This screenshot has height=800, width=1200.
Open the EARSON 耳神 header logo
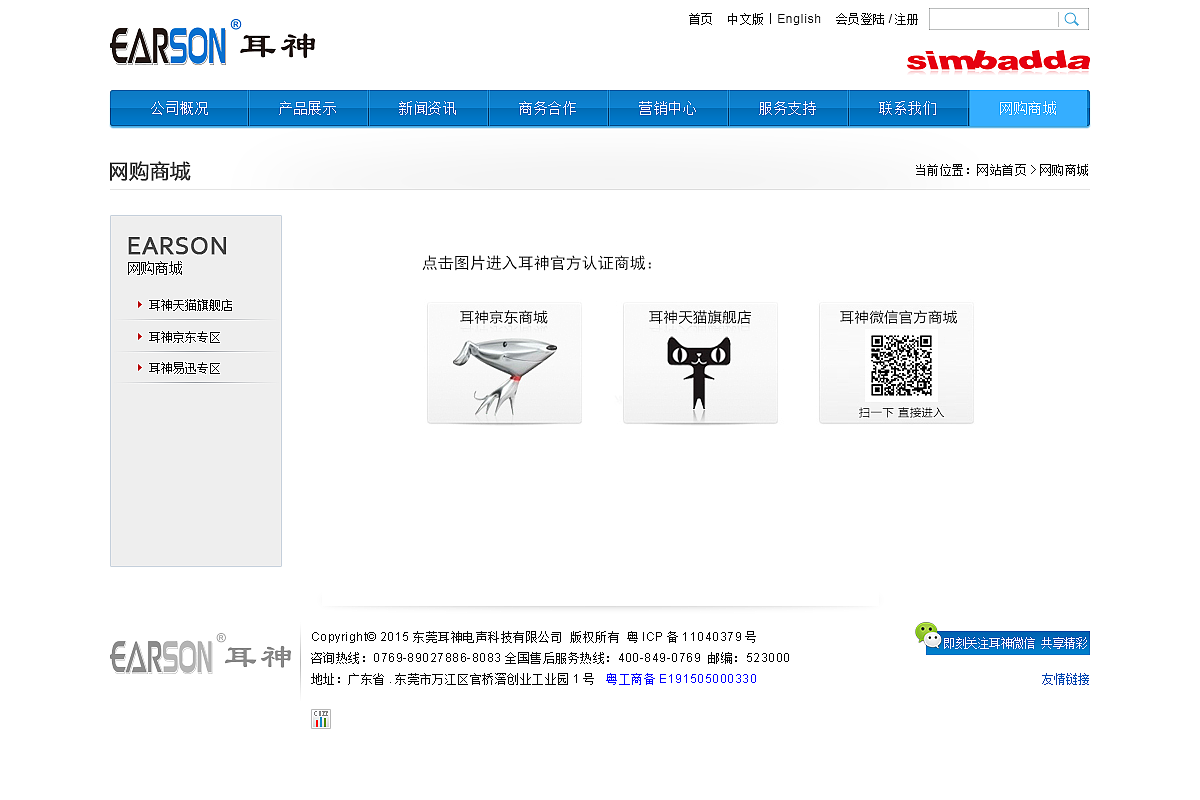(x=213, y=44)
